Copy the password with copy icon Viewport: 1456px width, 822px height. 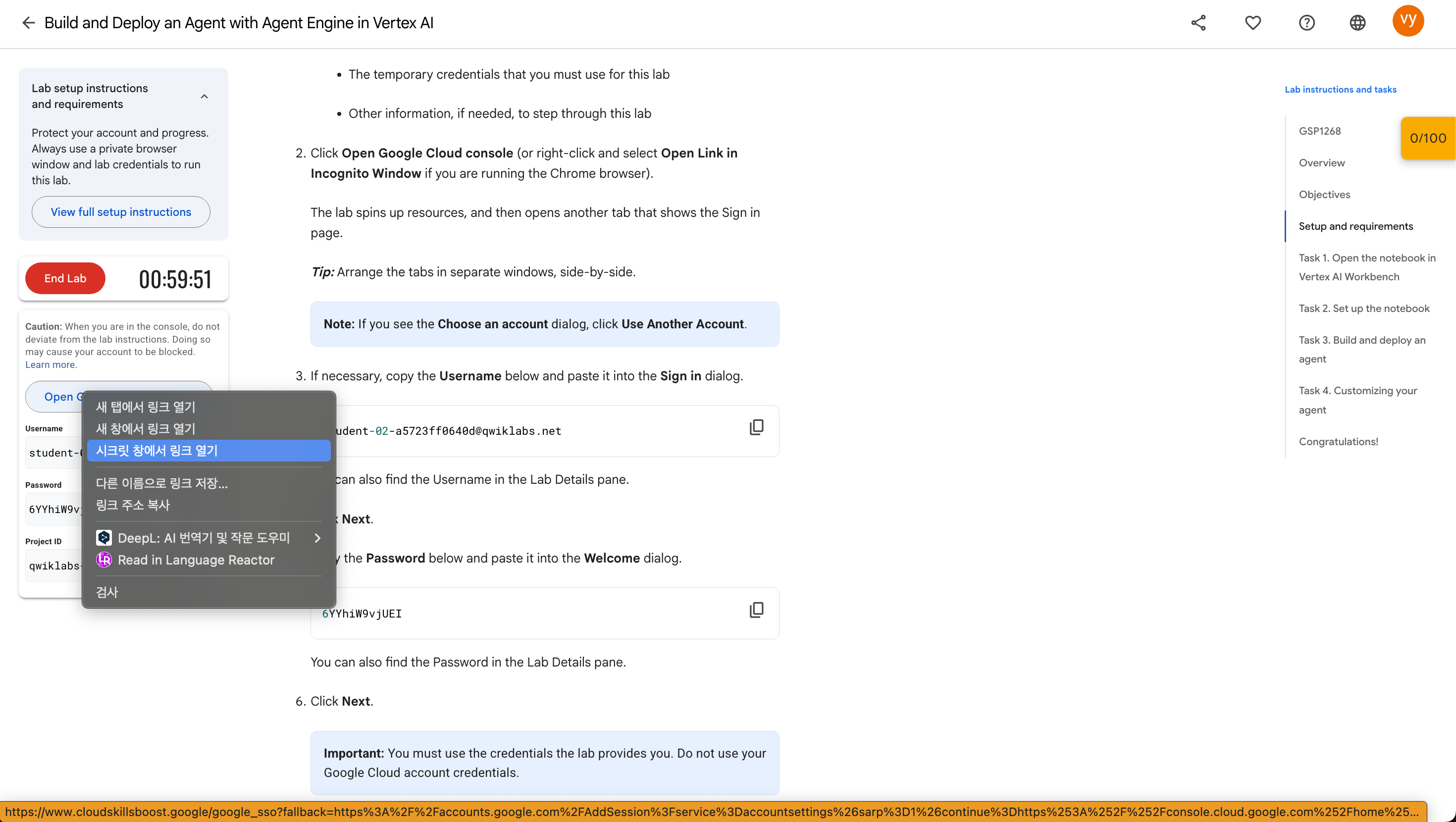[756, 610]
